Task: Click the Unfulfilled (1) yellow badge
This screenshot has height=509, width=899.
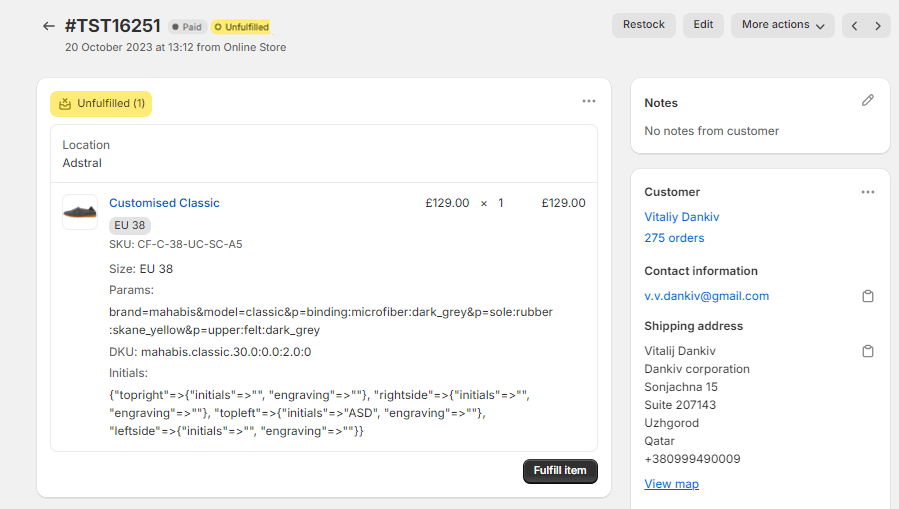Action: click(x=101, y=104)
